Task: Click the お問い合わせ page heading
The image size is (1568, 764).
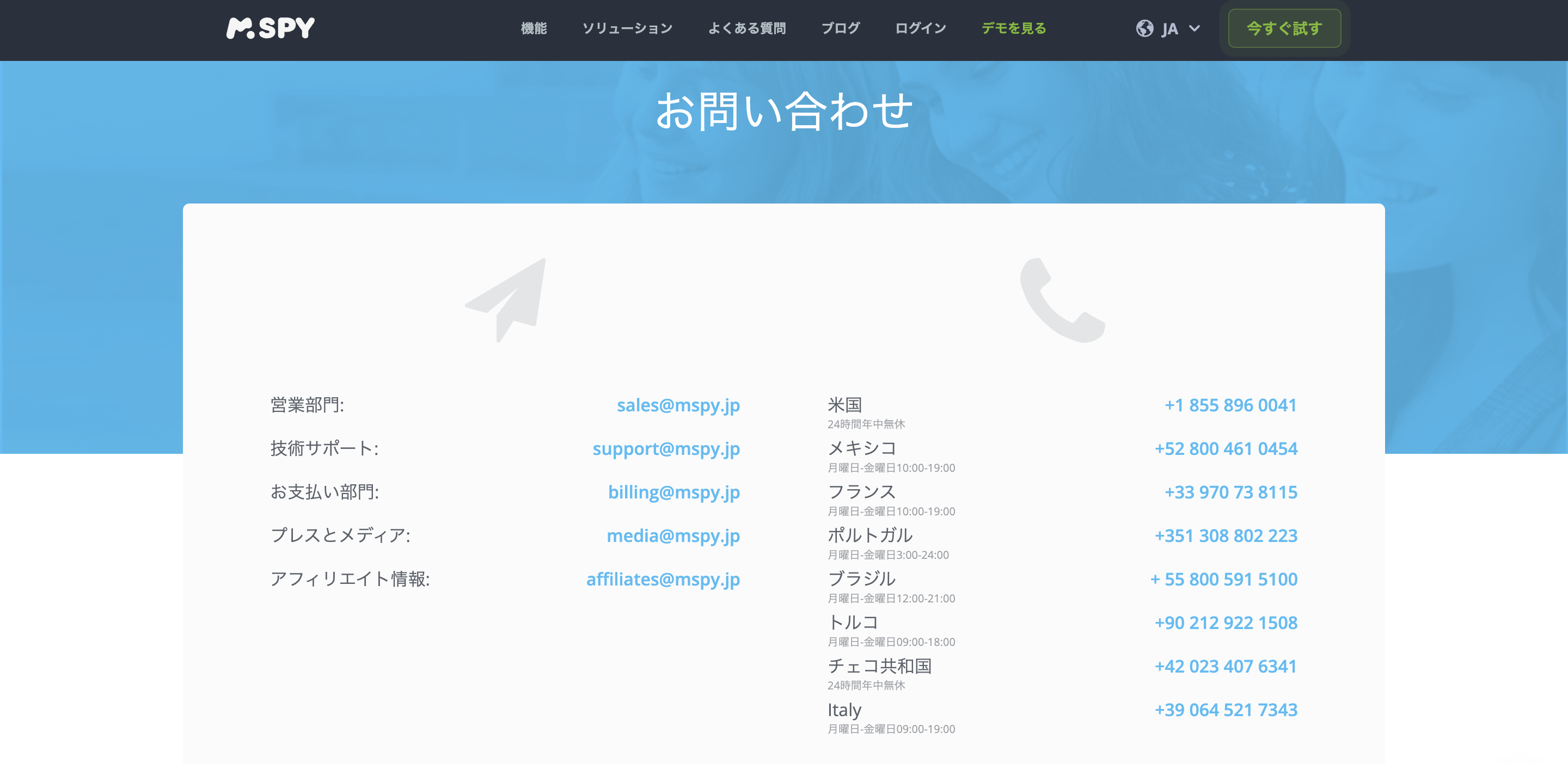Action: click(784, 112)
